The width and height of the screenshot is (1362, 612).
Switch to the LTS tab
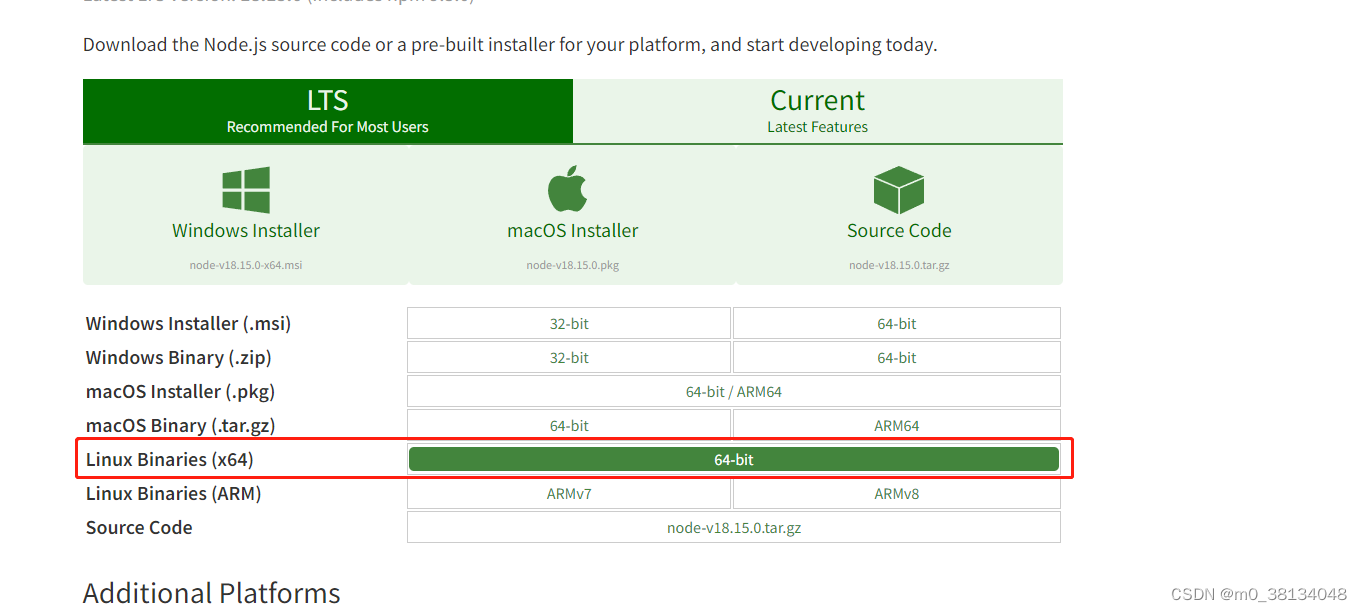pyautogui.click(x=328, y=111)
